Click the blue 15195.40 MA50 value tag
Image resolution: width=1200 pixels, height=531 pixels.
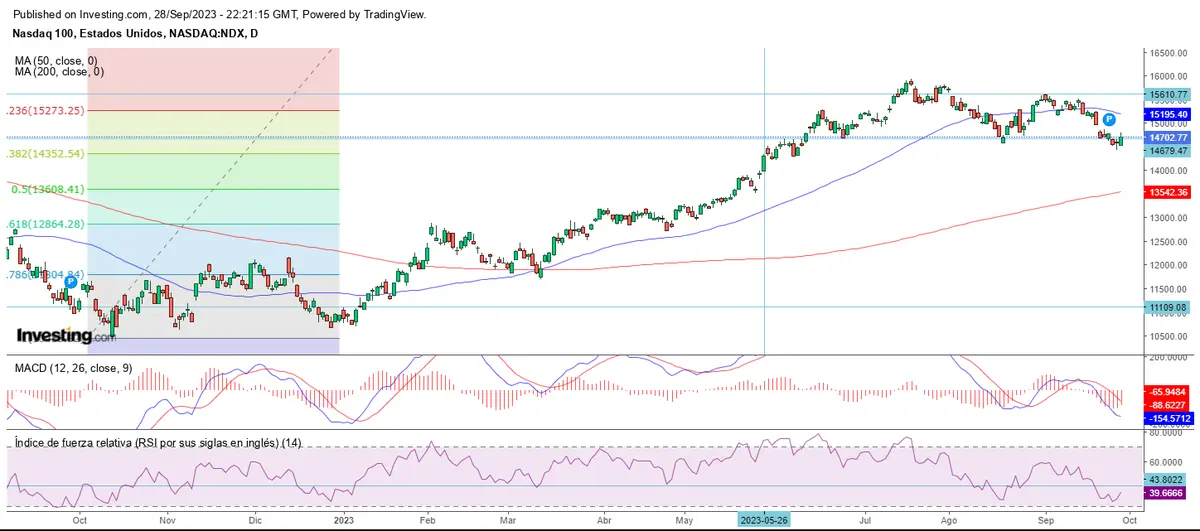point(1168,115)
